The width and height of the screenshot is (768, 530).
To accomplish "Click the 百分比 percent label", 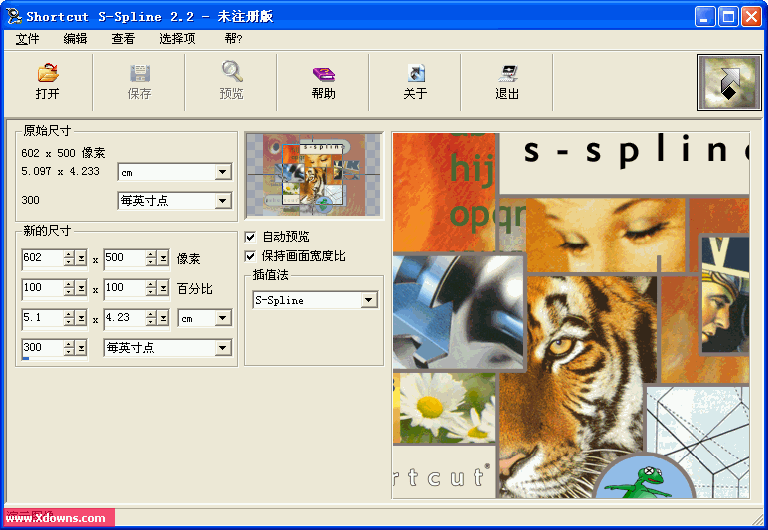I will click(194, 289).
